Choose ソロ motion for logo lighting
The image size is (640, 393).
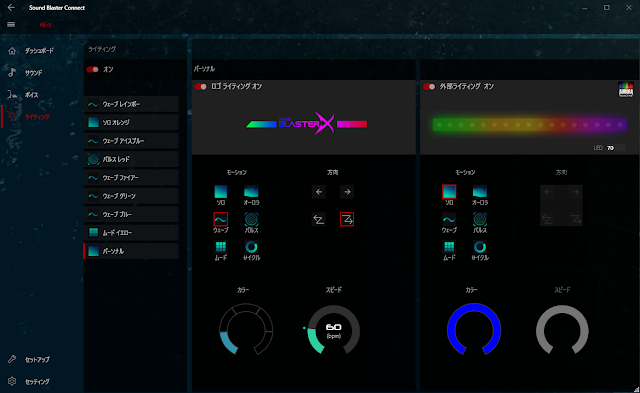pyautogui.click(x=221, y=192)
